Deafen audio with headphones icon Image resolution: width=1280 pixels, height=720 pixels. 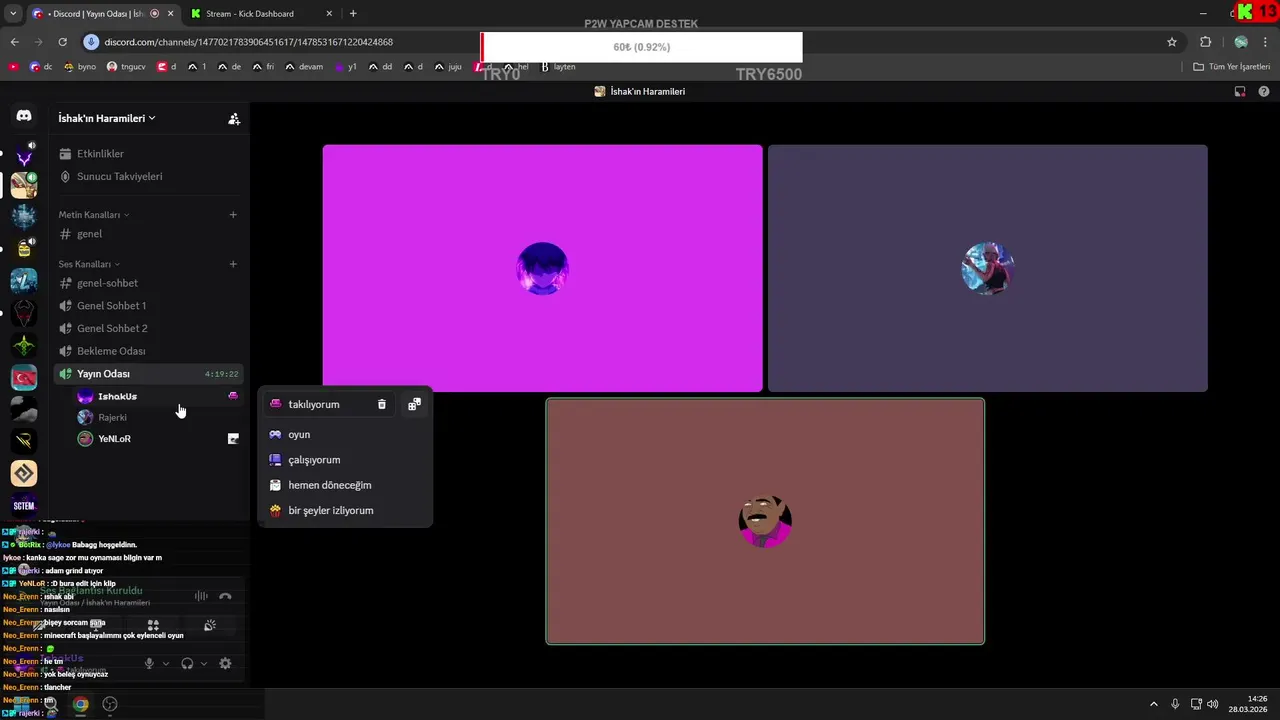click(x=187, y=663)
